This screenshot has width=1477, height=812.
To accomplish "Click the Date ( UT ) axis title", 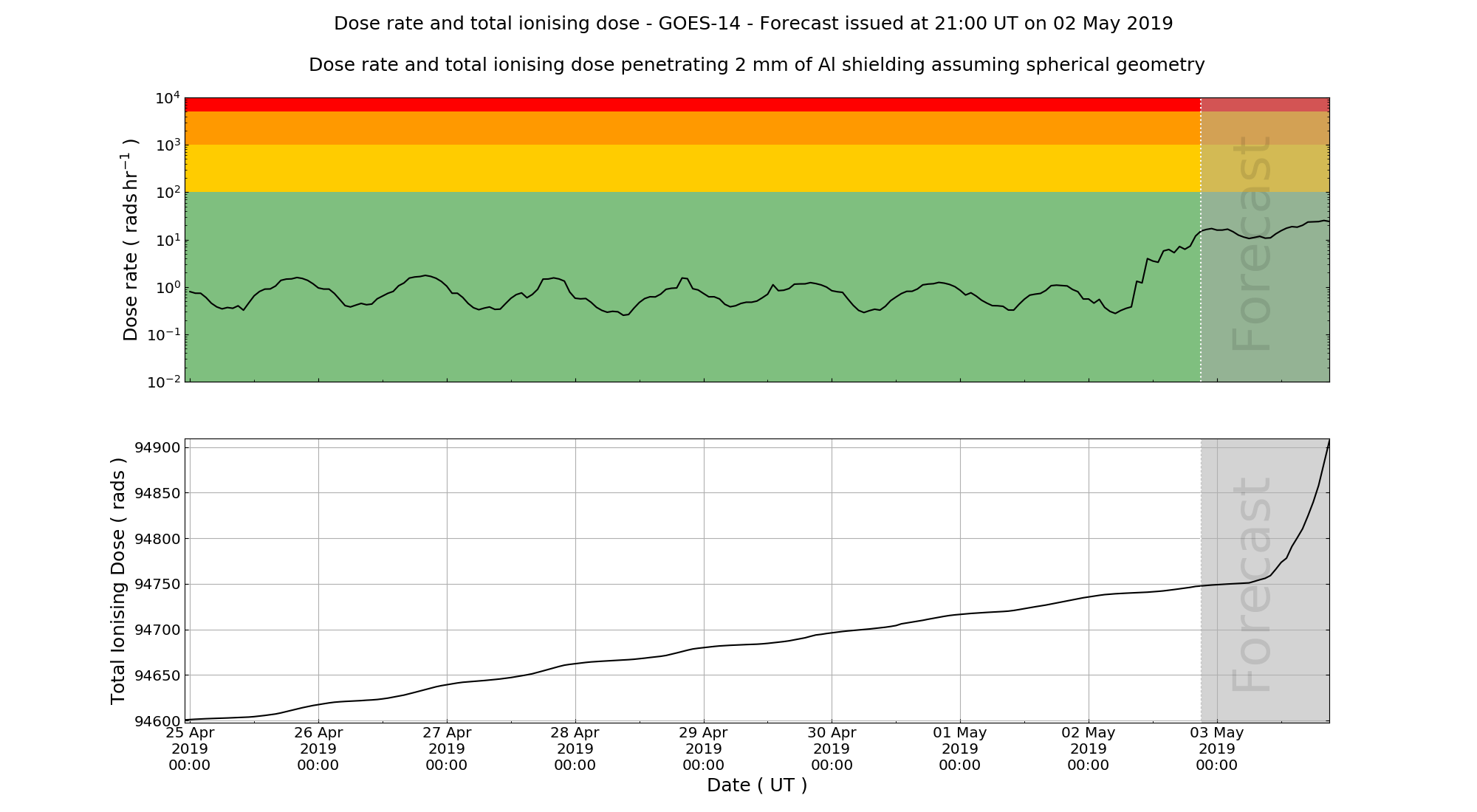I will [x=757, y=785].
